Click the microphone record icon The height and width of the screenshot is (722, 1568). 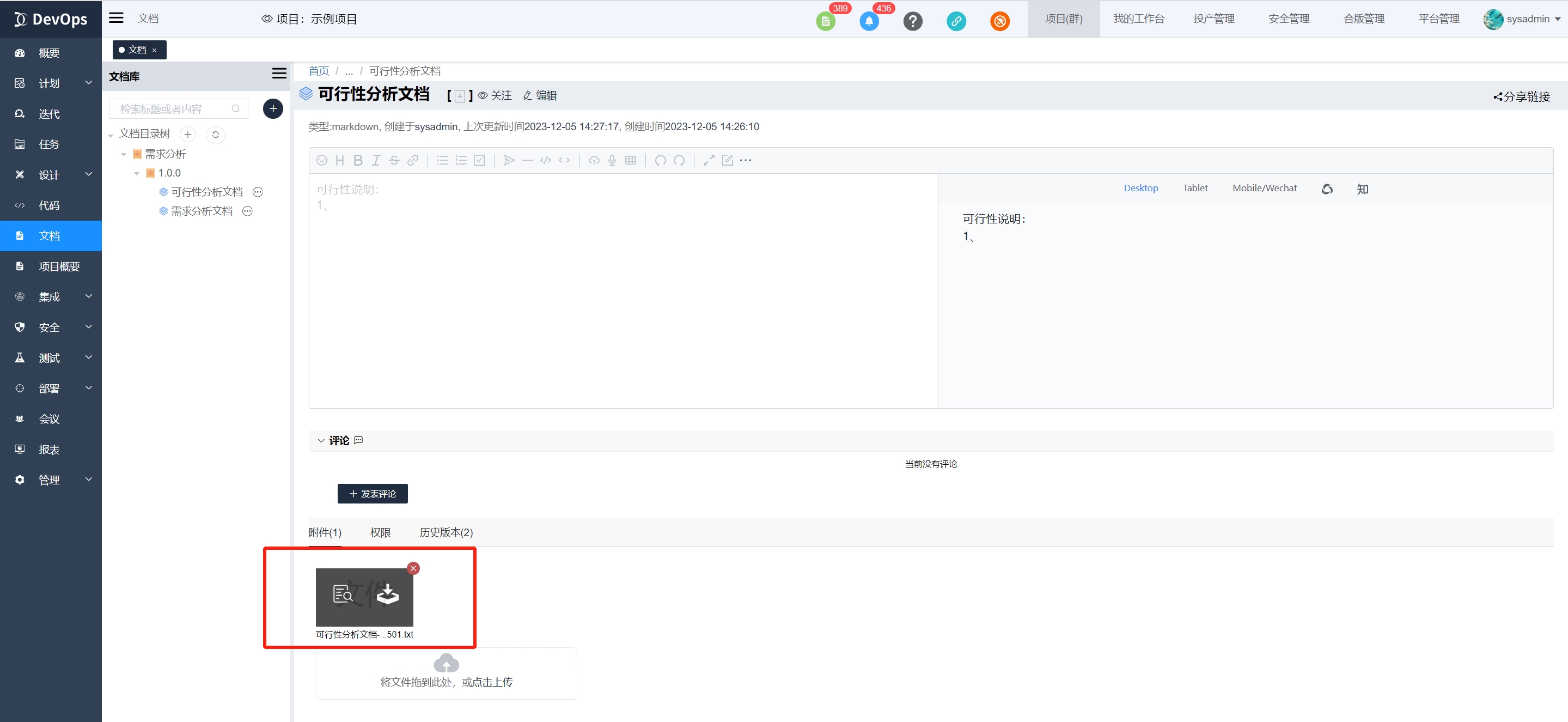tap(612, 160)
